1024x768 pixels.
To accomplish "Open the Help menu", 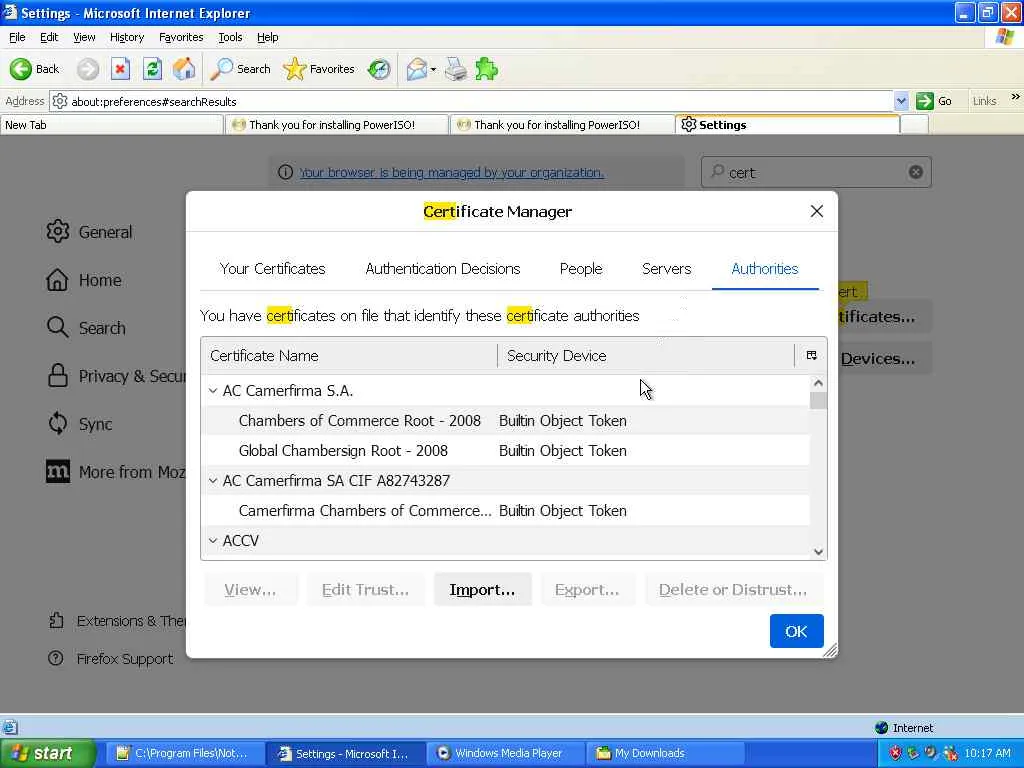I will pyautogui.click(x=267, y=37).
